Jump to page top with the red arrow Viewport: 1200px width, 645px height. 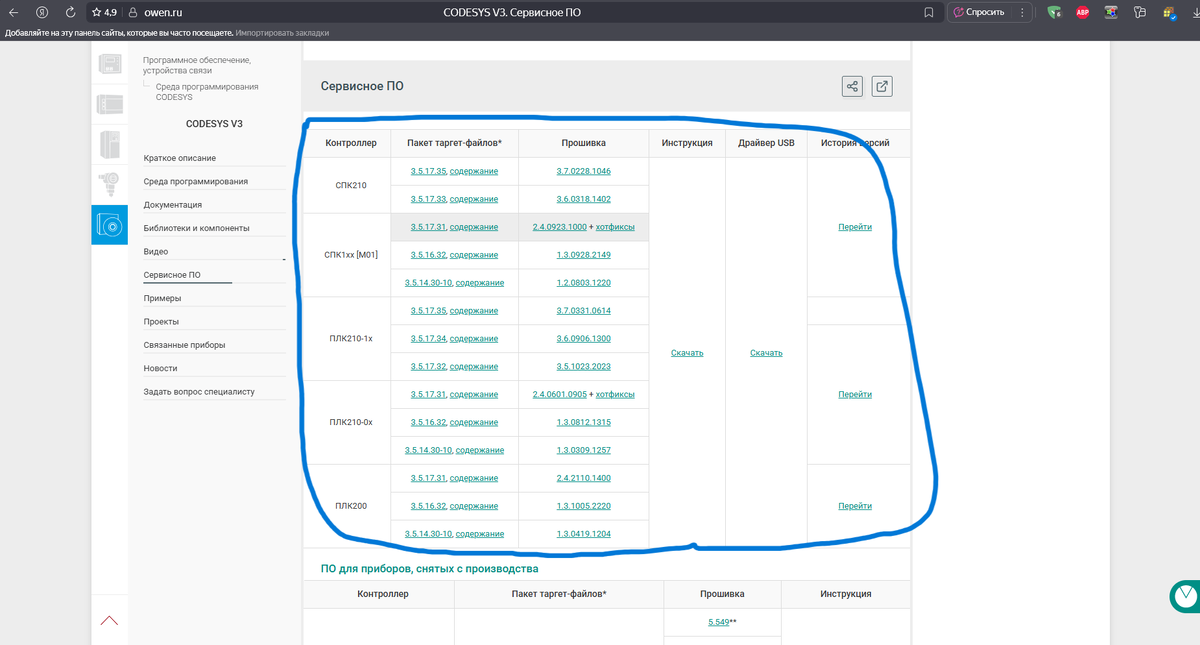point(110,621)
